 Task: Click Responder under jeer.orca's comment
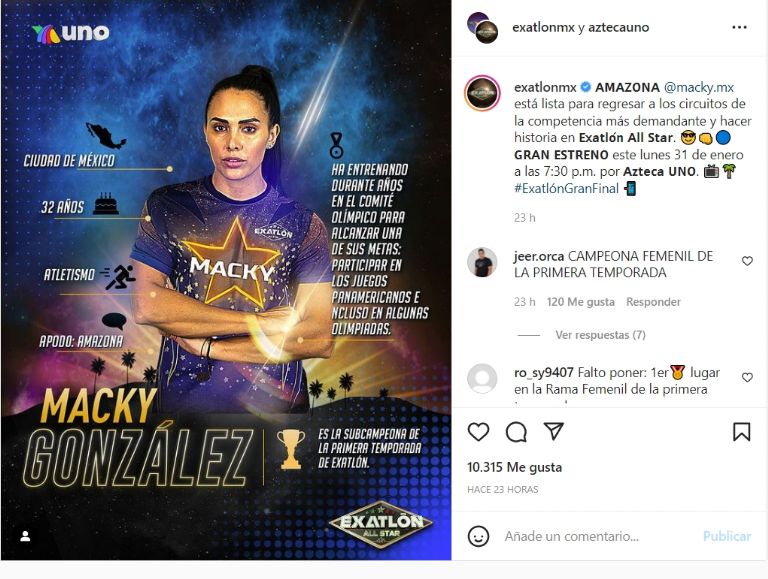pos(653,302)
